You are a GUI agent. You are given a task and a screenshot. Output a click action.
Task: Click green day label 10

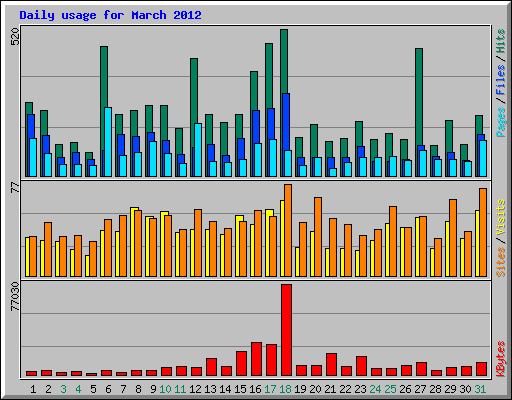pos(165,389)
